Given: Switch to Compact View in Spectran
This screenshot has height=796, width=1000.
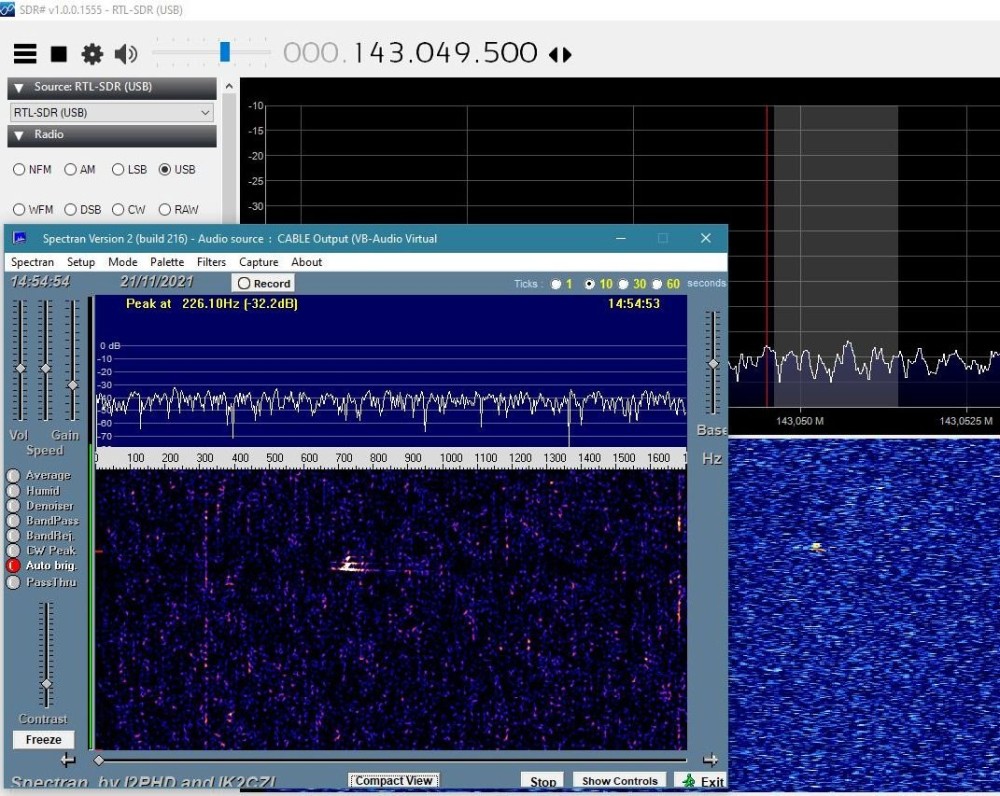Looking at the screenshot, I should click(393, 780).
